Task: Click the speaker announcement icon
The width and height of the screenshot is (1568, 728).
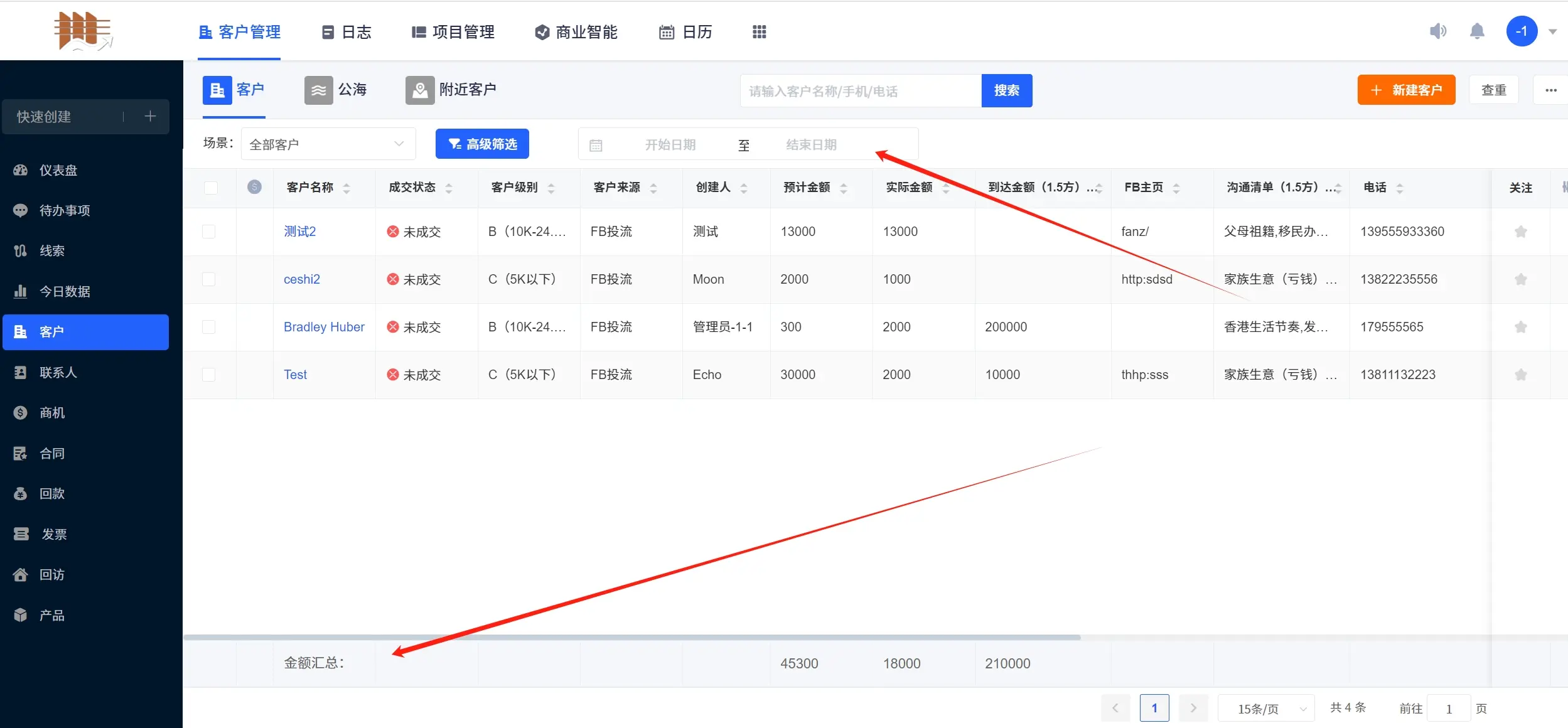Action: 1437,31
